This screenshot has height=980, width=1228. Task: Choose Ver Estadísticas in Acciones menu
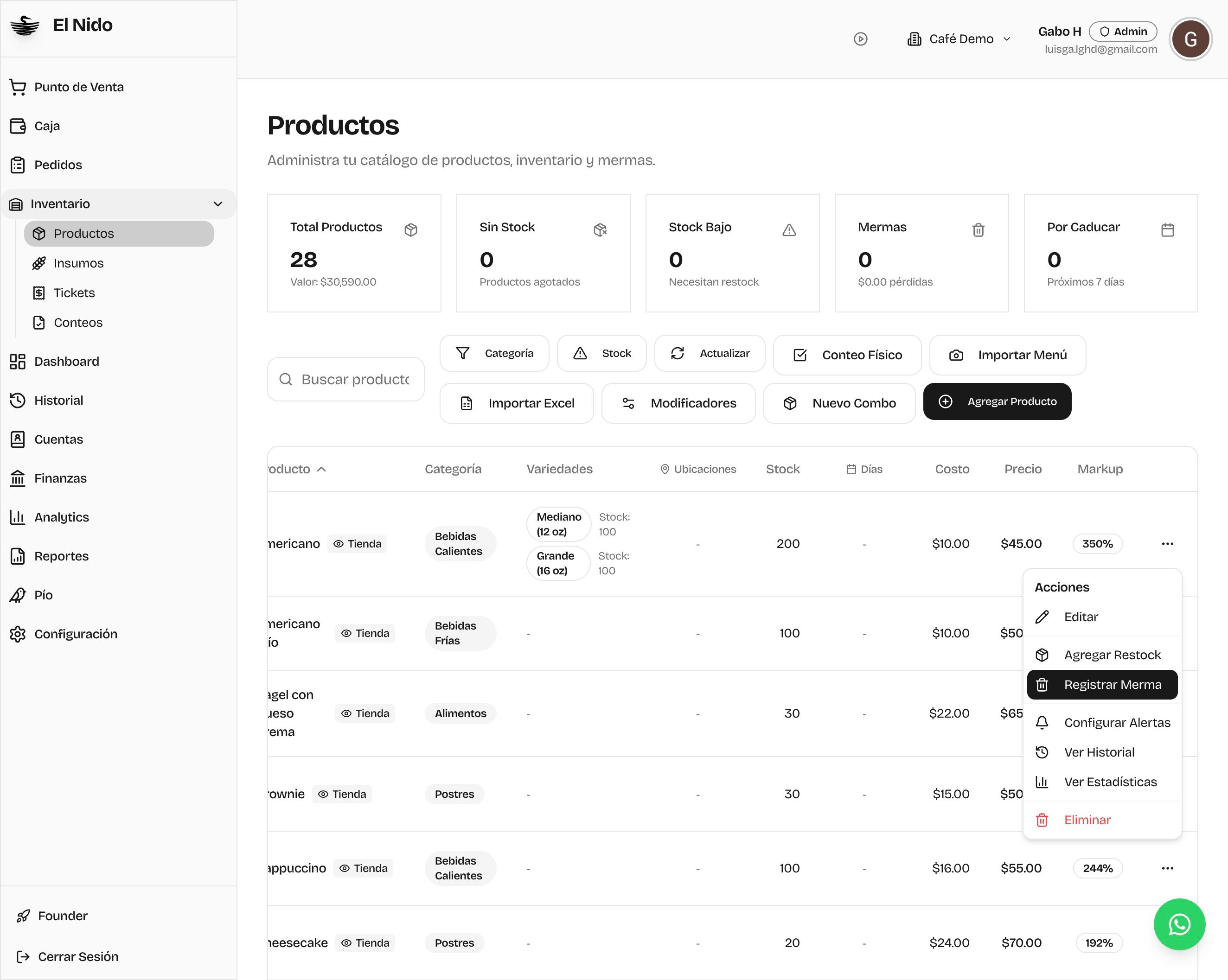[x=1102, y=782]
